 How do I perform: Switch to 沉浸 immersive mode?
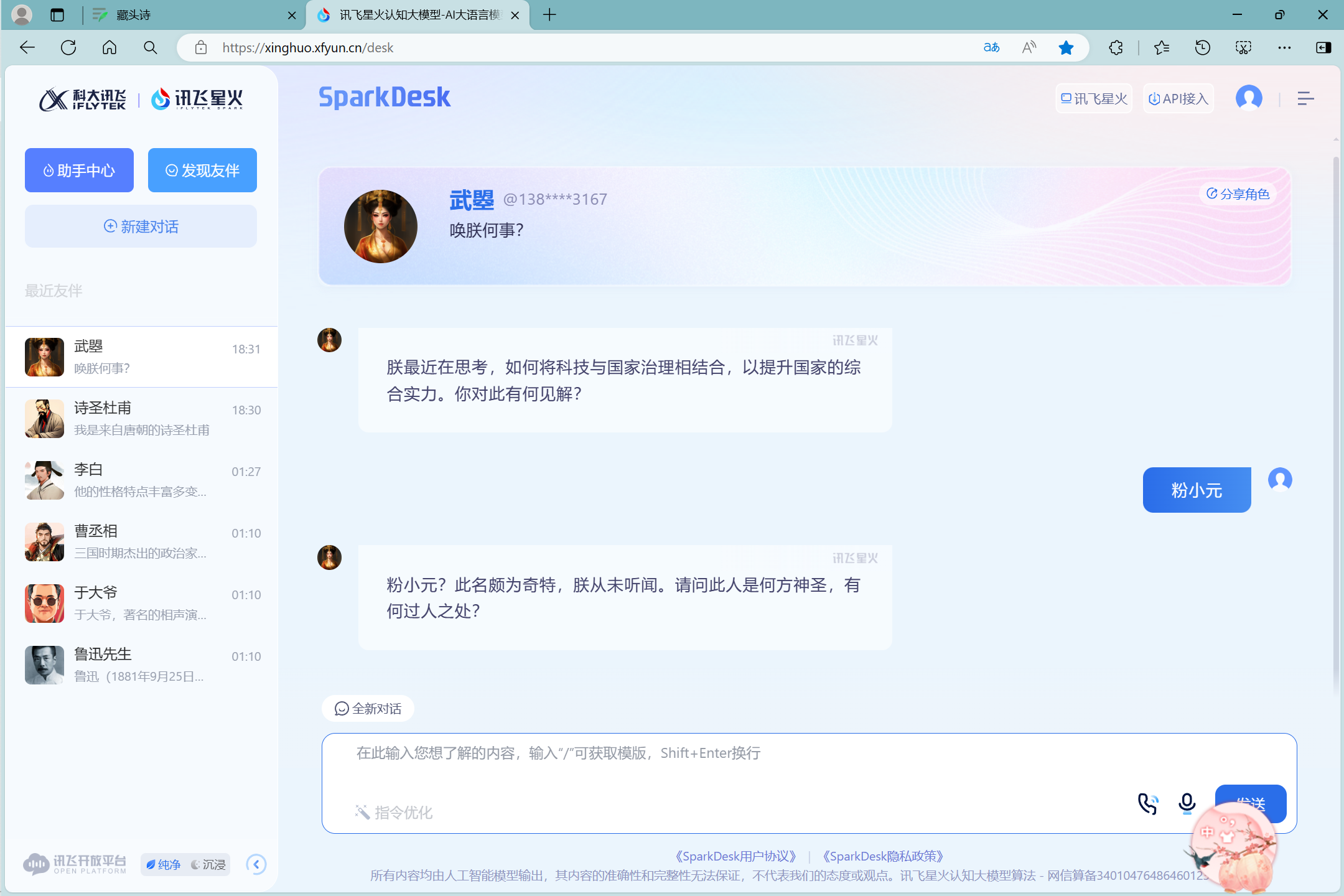[x=208, y=864]
